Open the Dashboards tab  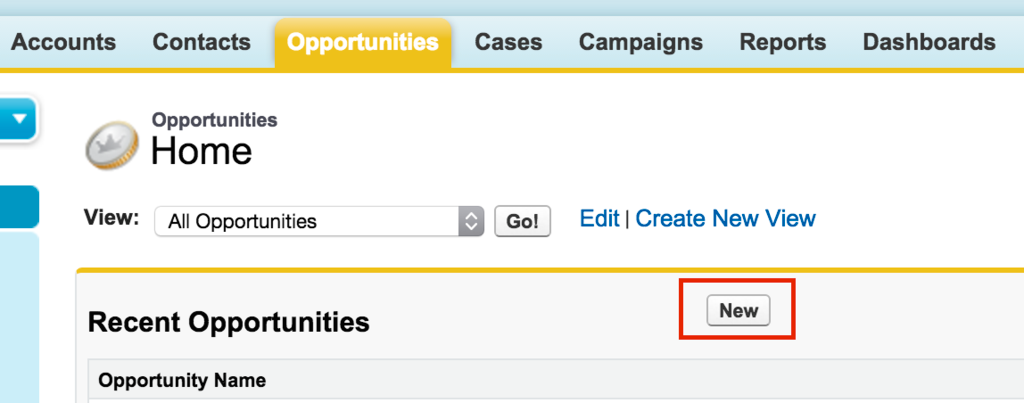coord(929,42)
